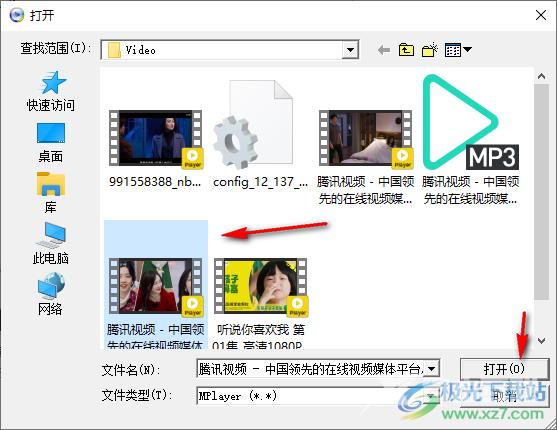
Task: Select the config_12_137 file
Action: 260,135
